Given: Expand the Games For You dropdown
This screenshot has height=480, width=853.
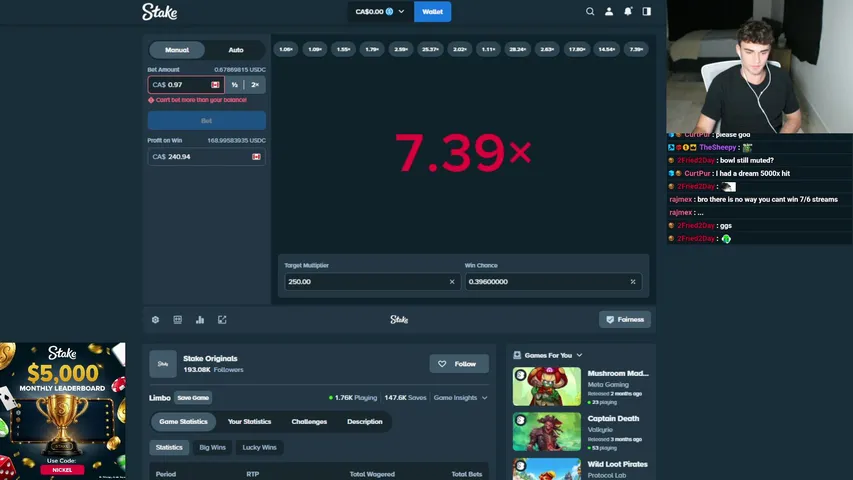Looking at the screenshot, I should 579,355.
